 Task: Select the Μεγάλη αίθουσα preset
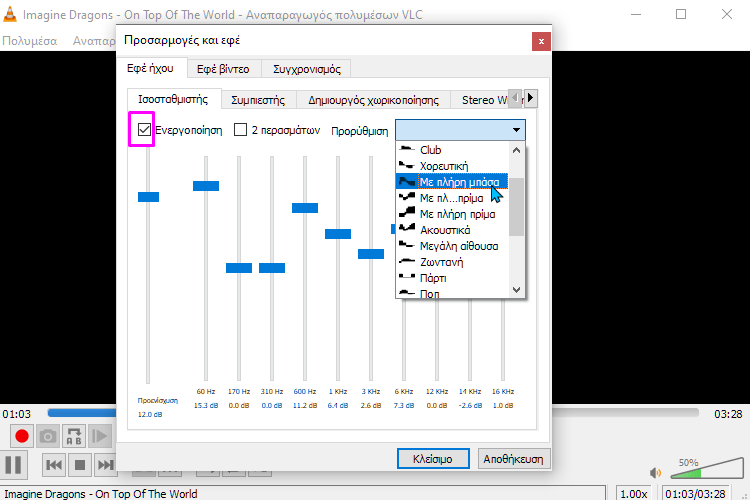(x=452, y=246)
